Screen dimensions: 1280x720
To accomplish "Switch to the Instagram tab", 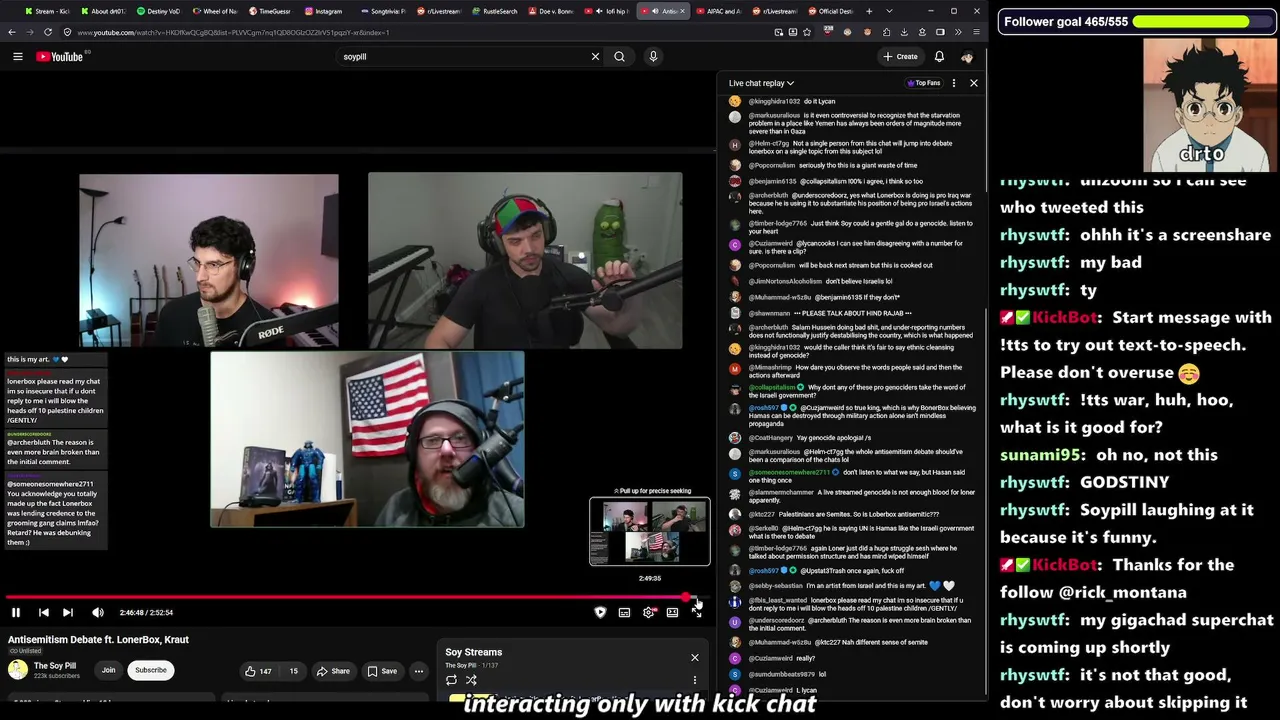I will (326, 11).
